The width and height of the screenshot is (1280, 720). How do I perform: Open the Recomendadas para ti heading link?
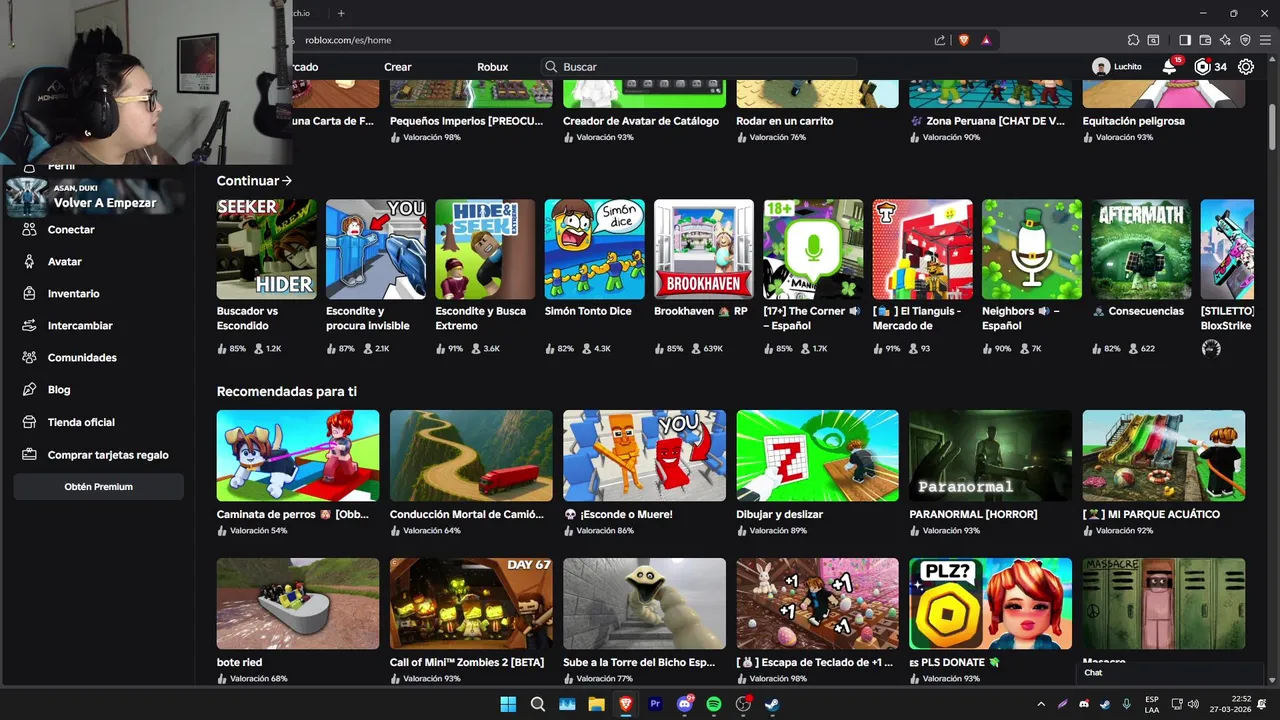[x=287, y=392]
